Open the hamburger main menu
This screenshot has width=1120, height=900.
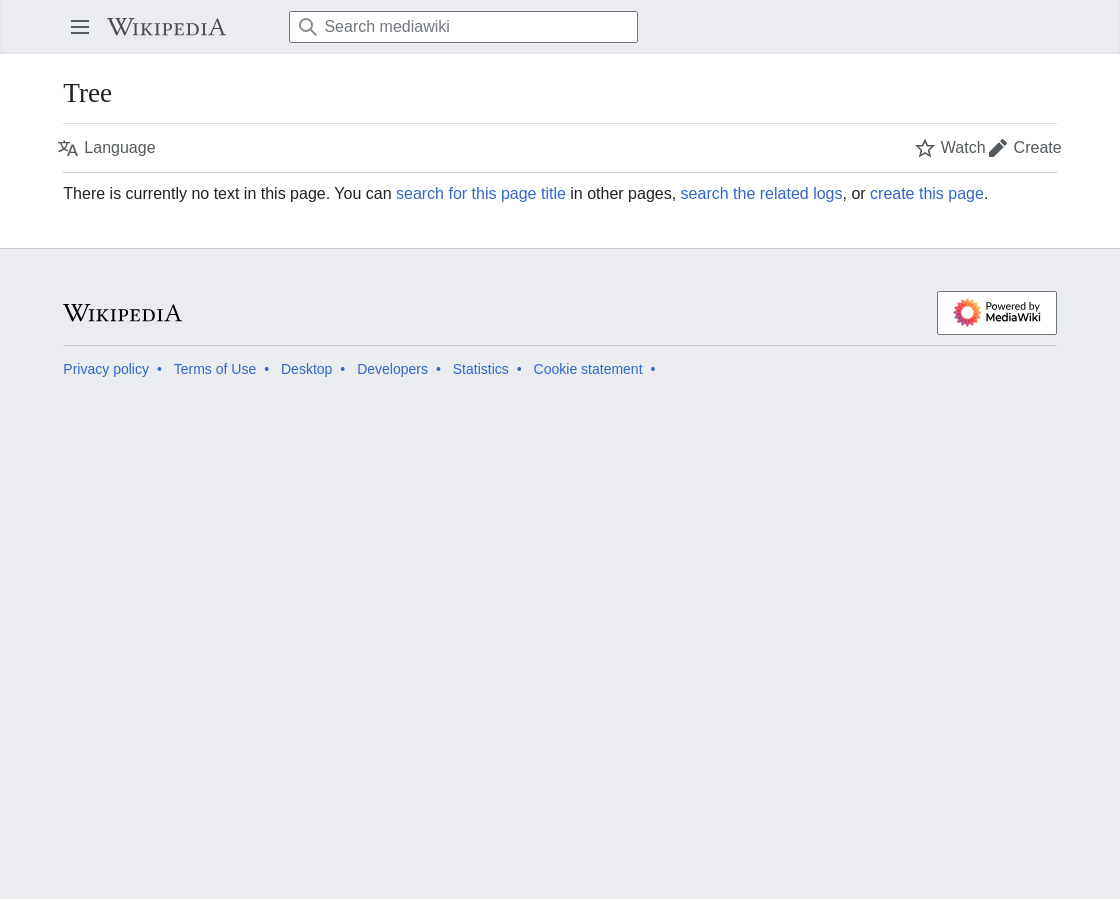[x=80, y=27]
